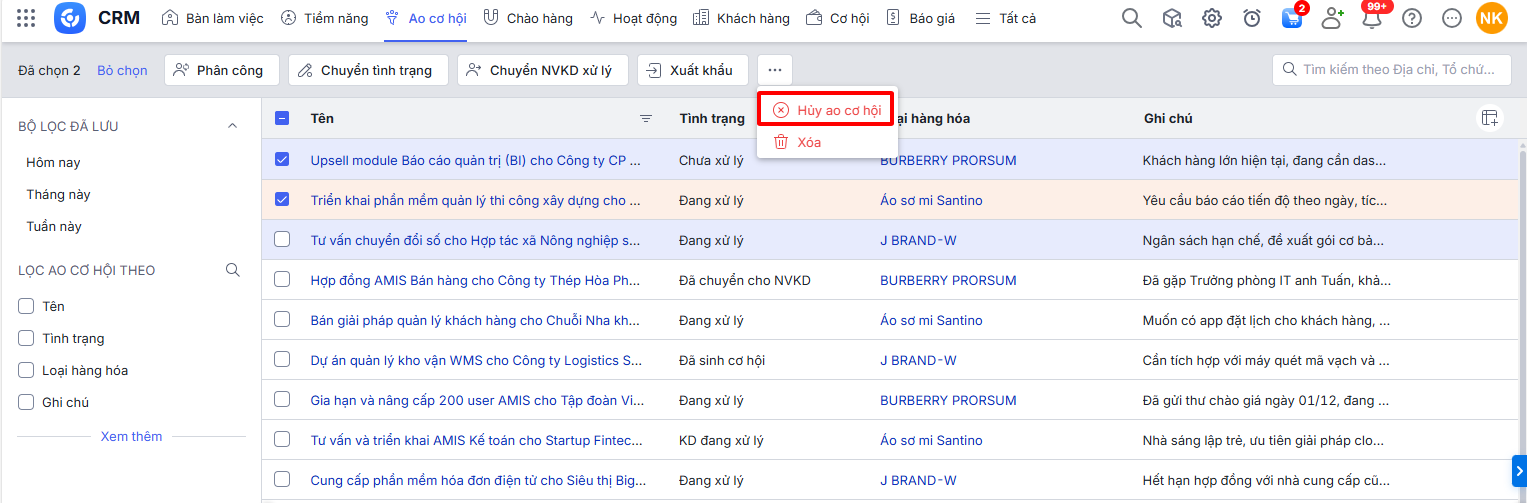Tick the Tình trạng filter checkbox
This screenshot has width=1527, height=503.
pyautogui.click(x=27, y=338)
